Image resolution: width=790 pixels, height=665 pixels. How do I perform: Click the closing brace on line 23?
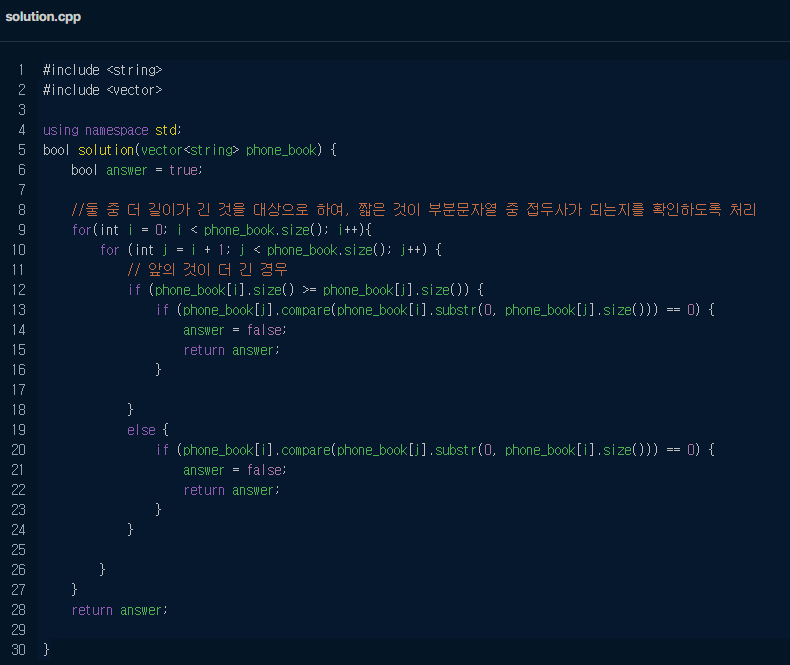[158, 510]
